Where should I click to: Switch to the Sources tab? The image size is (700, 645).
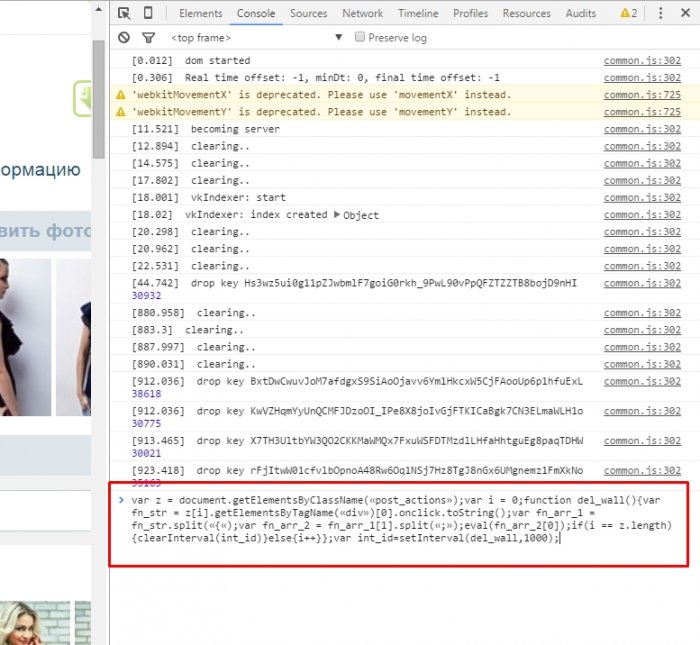point(308,13)
